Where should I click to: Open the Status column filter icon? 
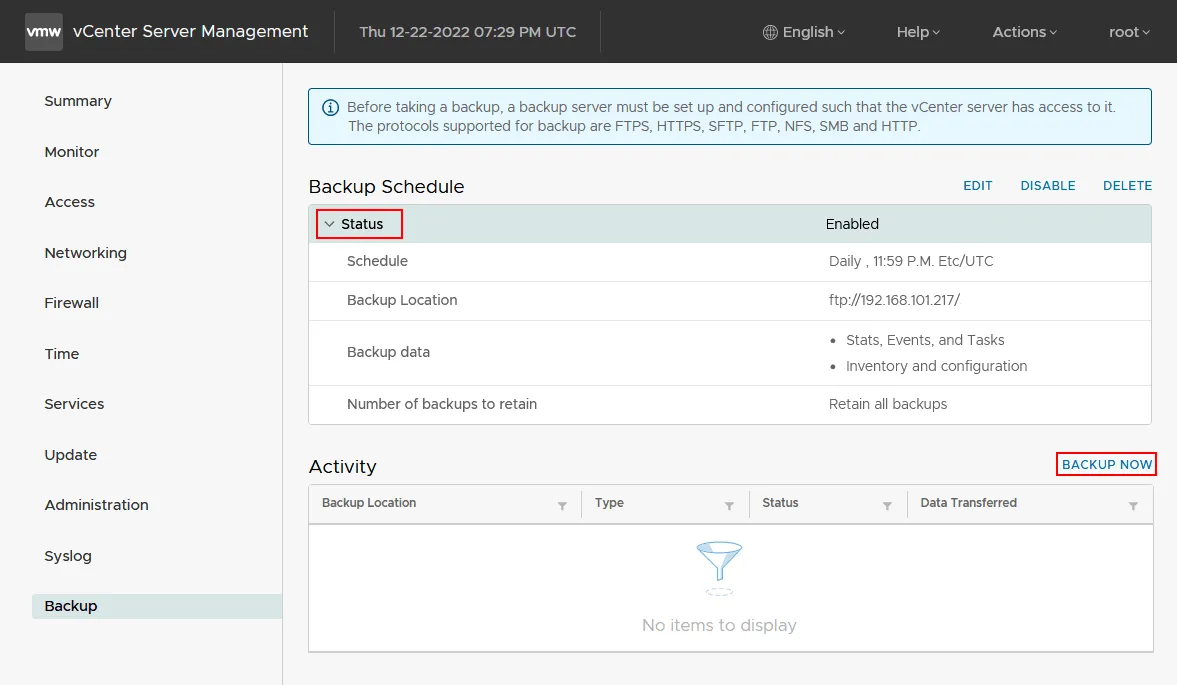point(887,506)
